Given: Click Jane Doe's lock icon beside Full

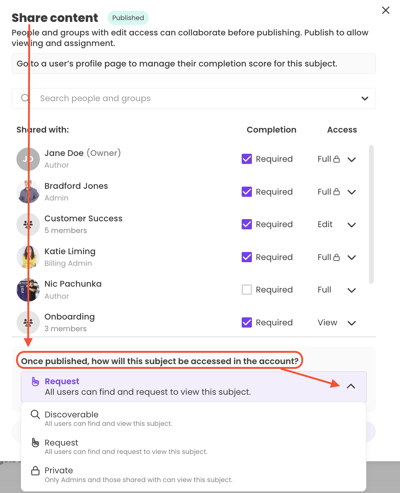Looking at the screenshot, I should (337, 159).
